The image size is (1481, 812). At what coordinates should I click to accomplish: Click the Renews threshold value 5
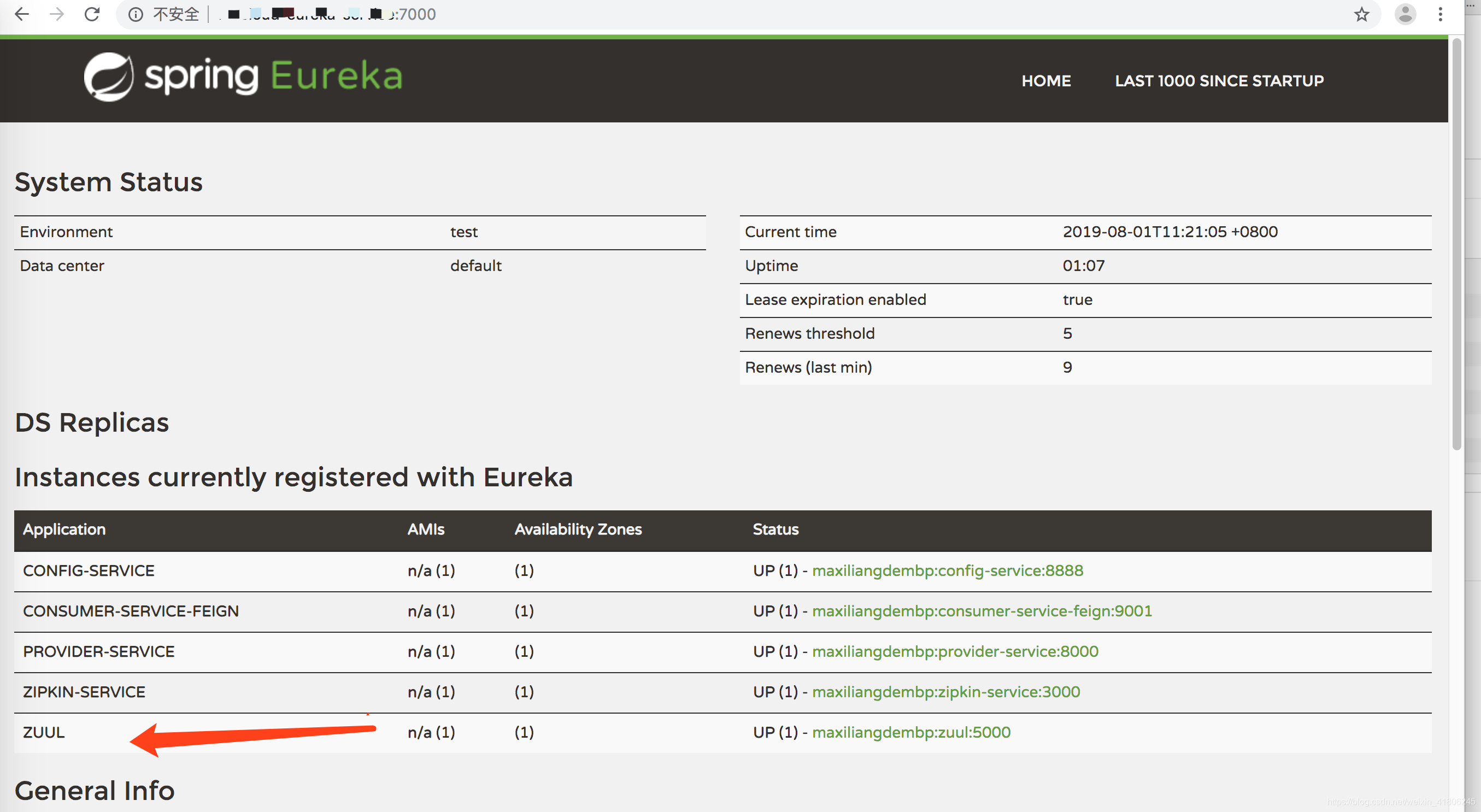pos(1067,334)
